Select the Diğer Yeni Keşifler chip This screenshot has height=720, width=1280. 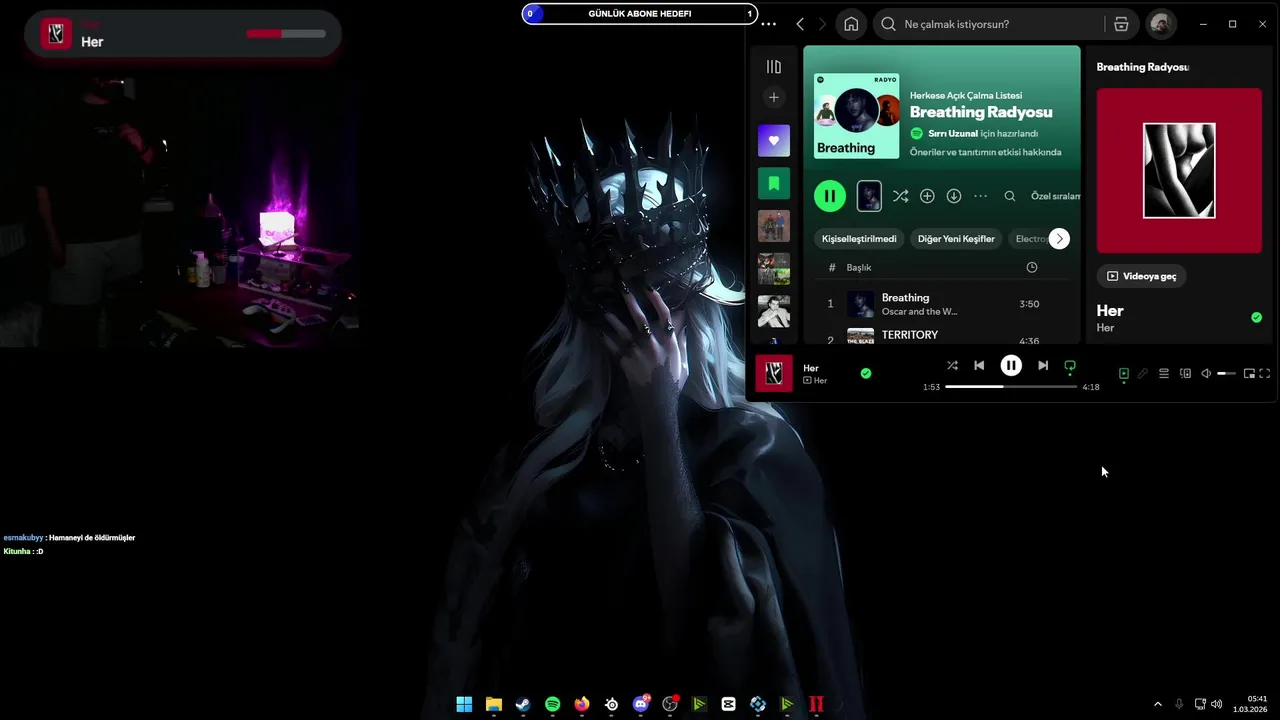click(956, 239)
